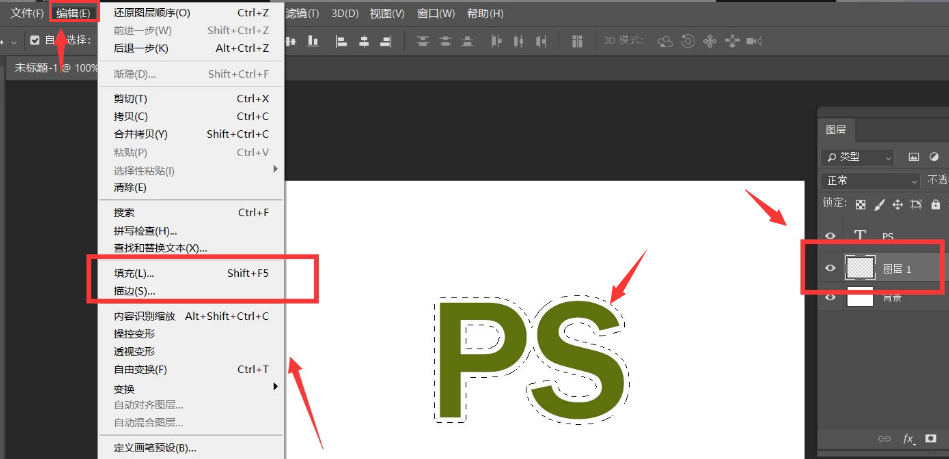
Task: Select the 图层 1 layer thumbnail
Action: click(860, 268)
